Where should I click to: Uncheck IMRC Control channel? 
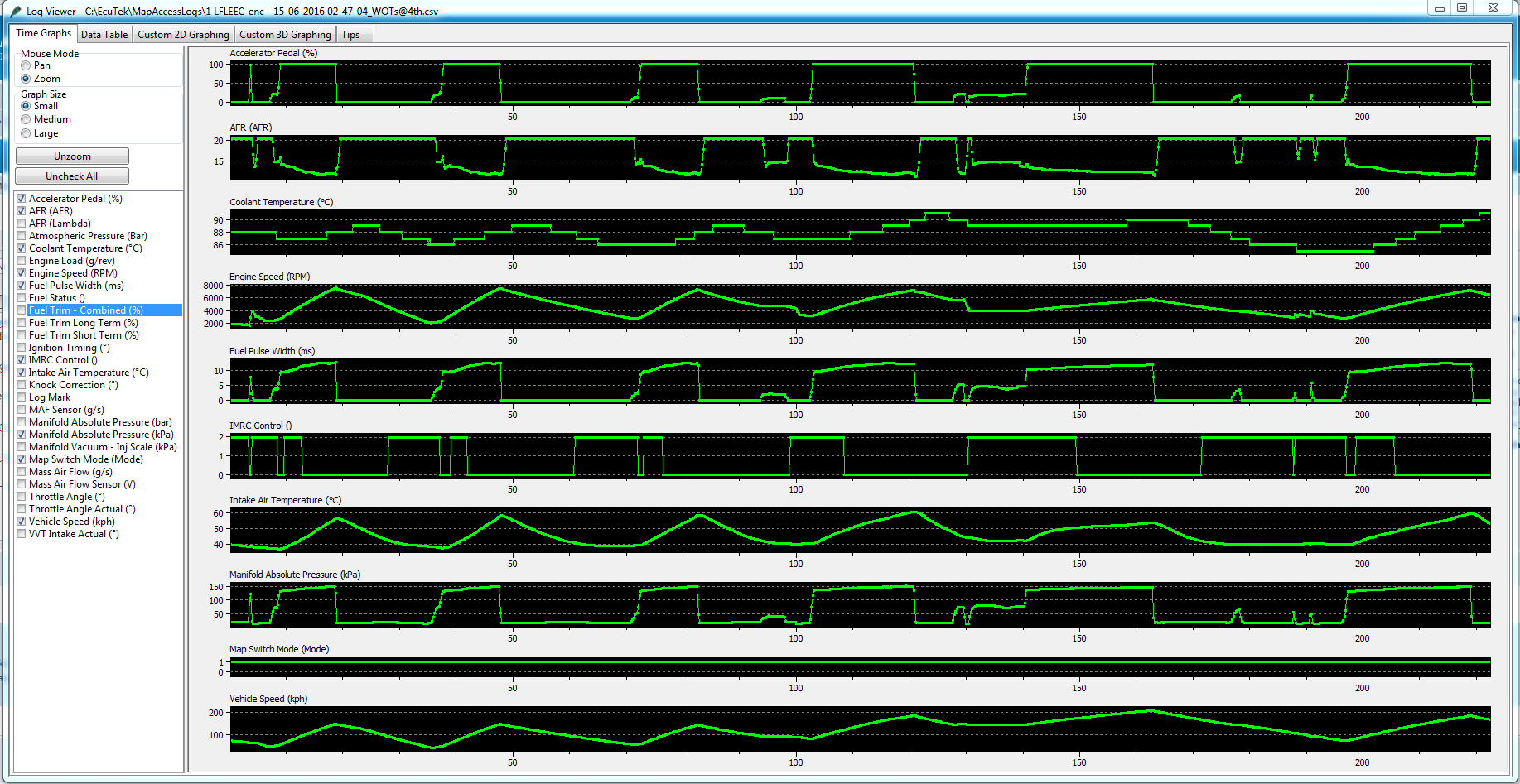coord(22,360)
